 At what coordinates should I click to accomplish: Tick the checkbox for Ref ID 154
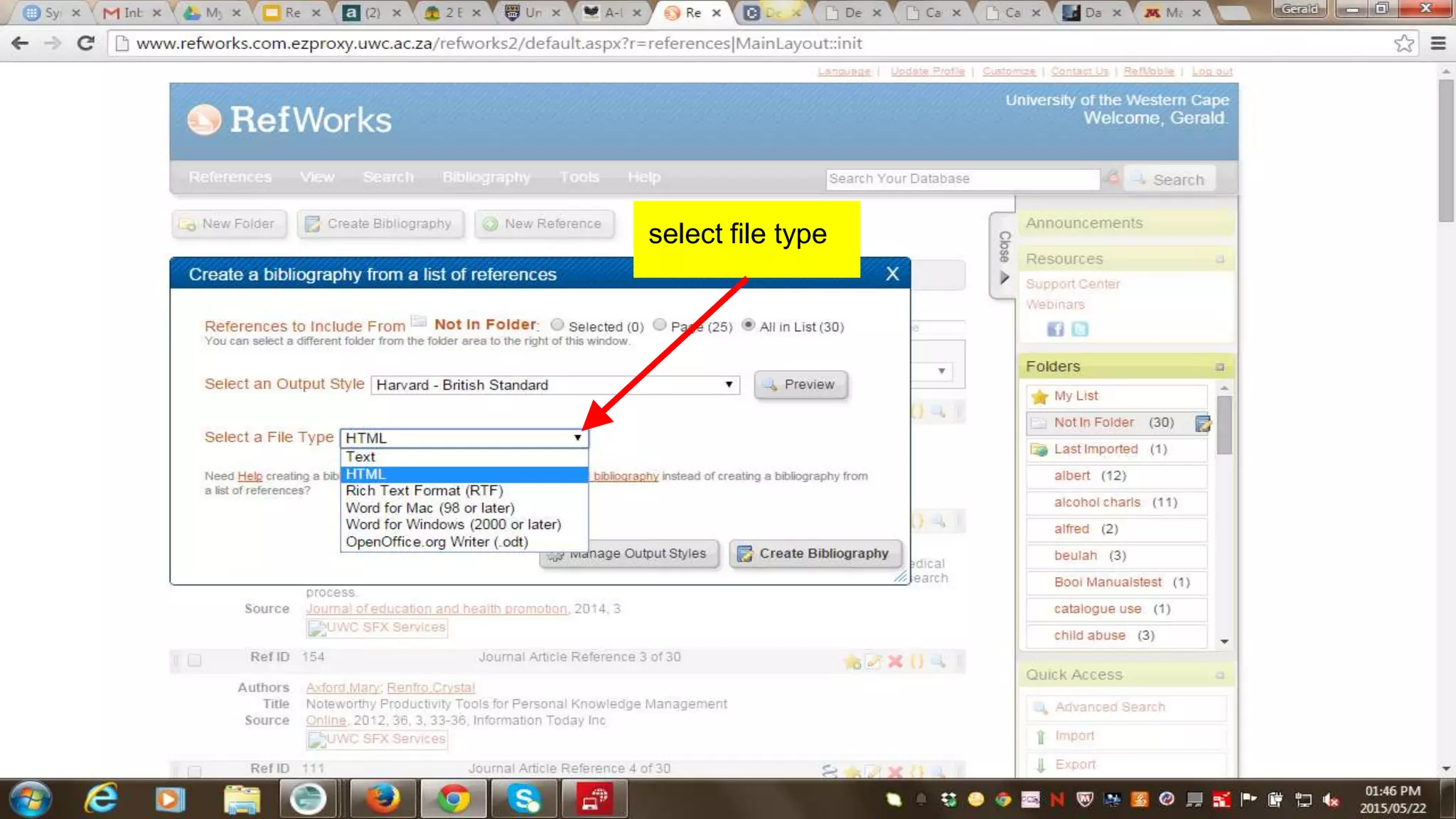click(194, 660)
